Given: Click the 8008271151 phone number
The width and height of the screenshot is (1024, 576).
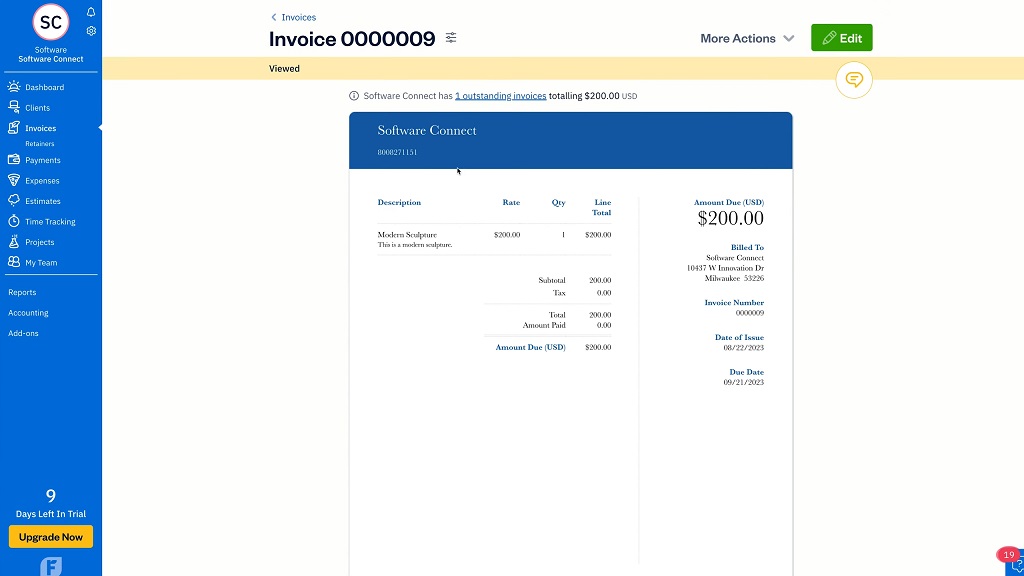Looking at the screenshot, I should (397, 152).
